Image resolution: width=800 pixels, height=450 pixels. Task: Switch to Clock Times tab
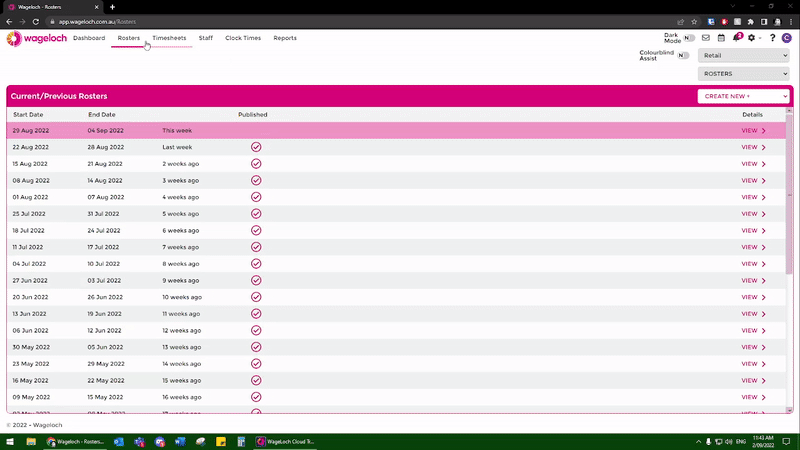(243, 38)
